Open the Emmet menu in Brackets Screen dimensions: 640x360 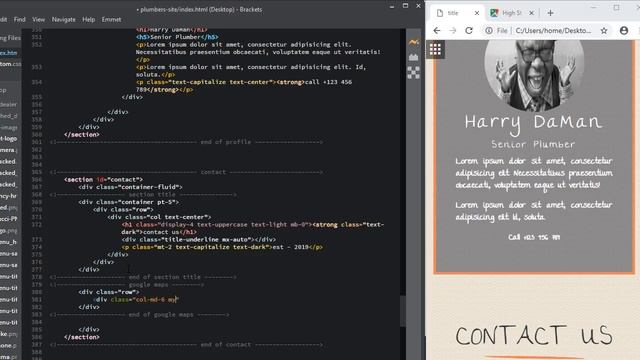pos(111,19)
